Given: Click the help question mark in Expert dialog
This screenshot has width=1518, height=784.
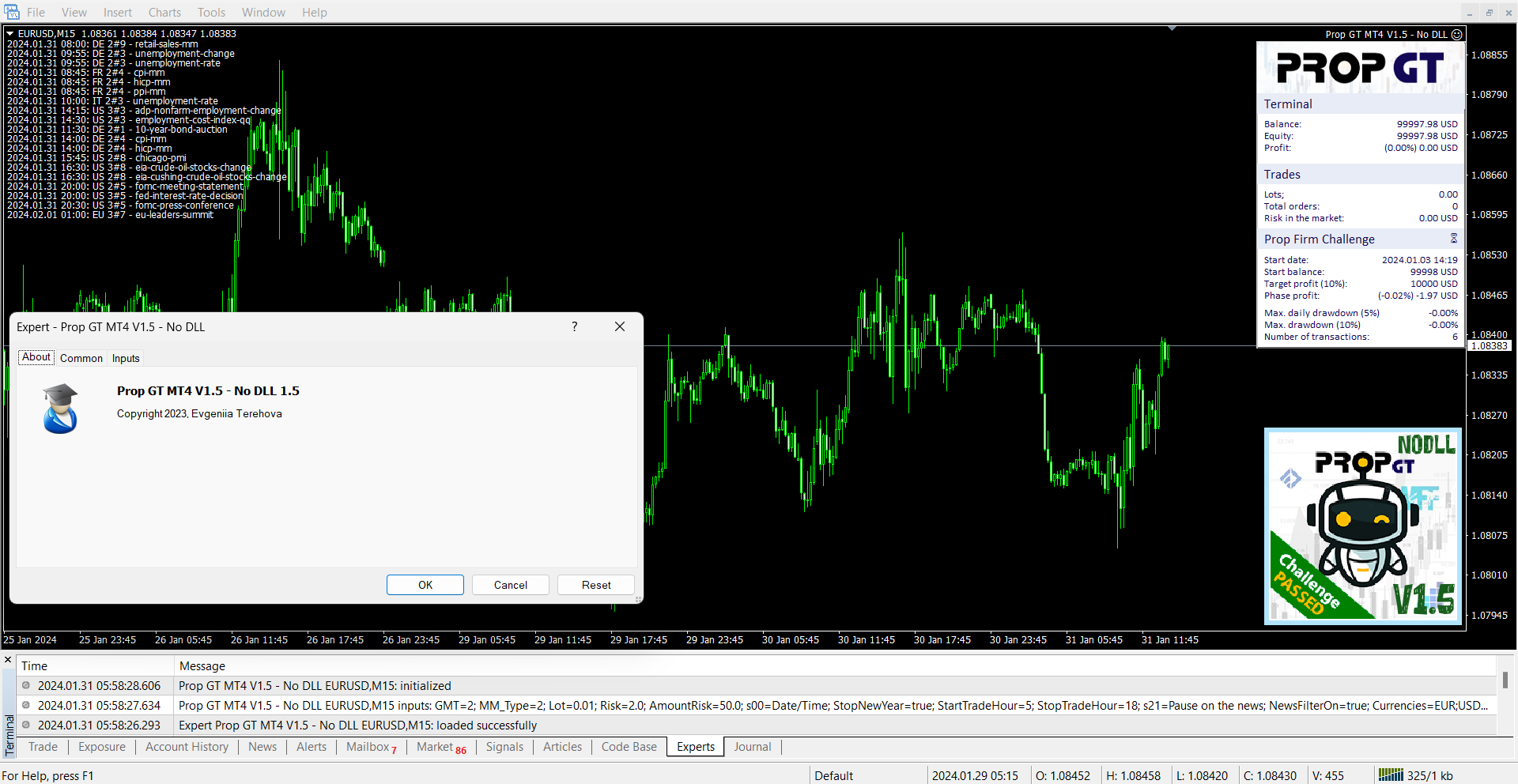Looking at the screenshot, I should click(x=574, y=326).
